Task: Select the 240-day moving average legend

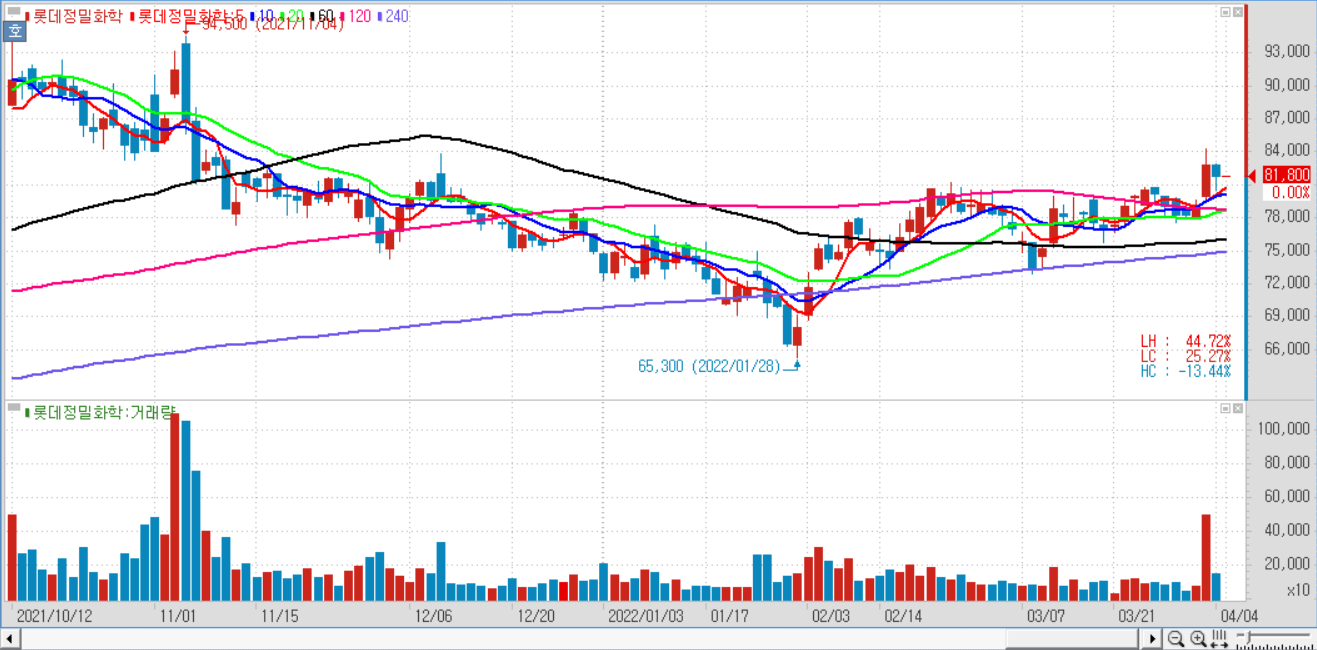Action: [394, 16]
